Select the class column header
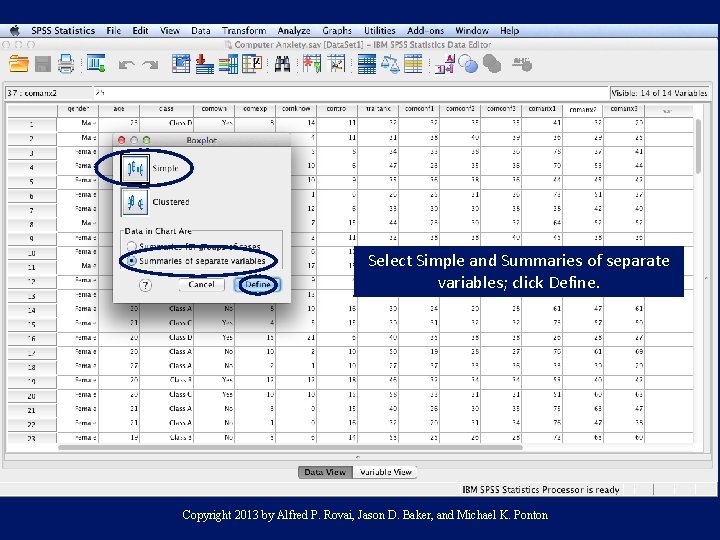720x540 pixels. (166, 109)
